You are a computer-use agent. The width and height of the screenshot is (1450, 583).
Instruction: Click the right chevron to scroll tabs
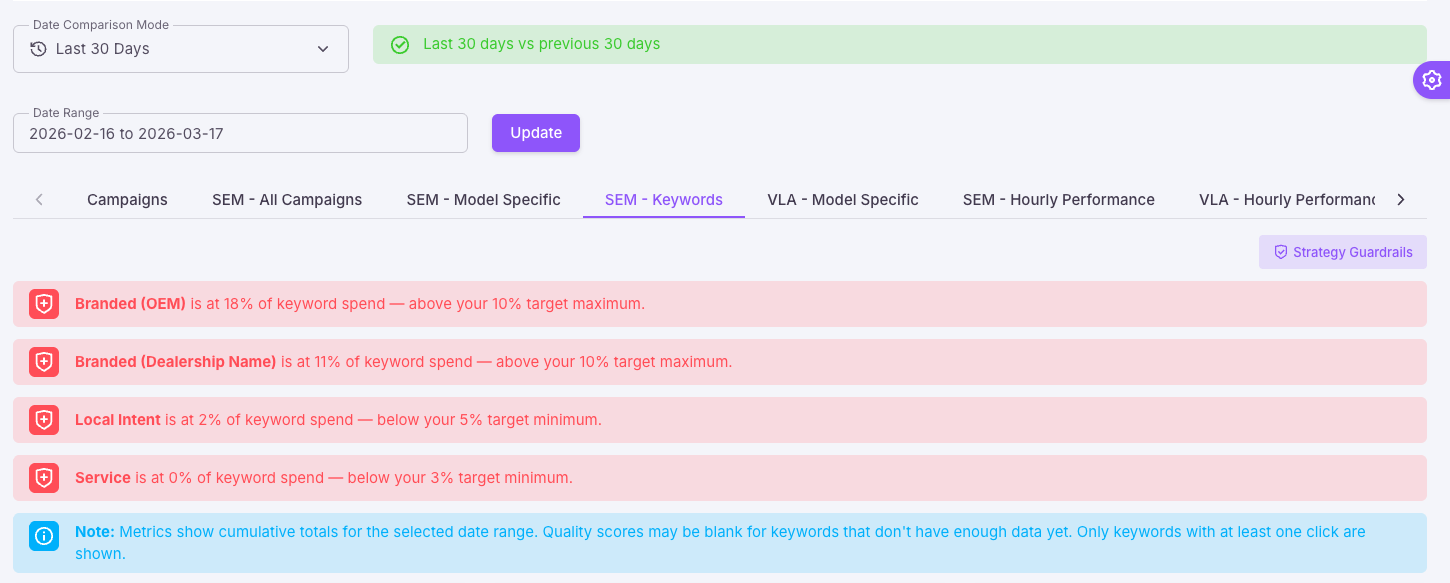[1401, 199]
